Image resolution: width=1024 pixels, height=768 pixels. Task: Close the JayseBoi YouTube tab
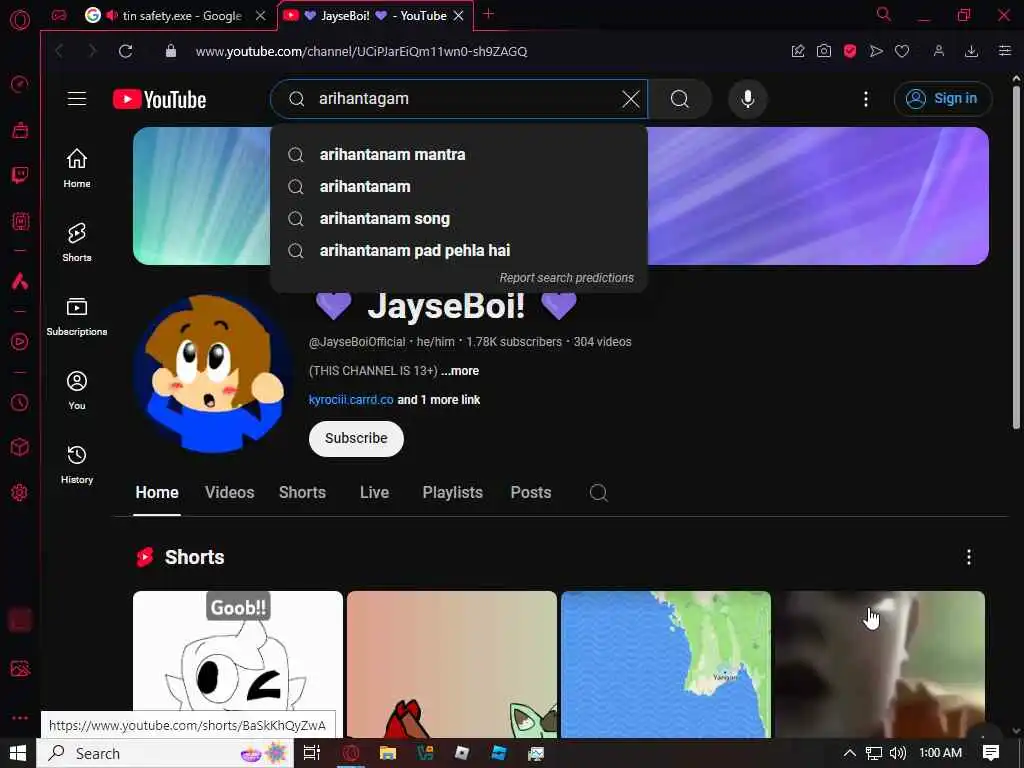pyautogui.click(x=458, y=16)
